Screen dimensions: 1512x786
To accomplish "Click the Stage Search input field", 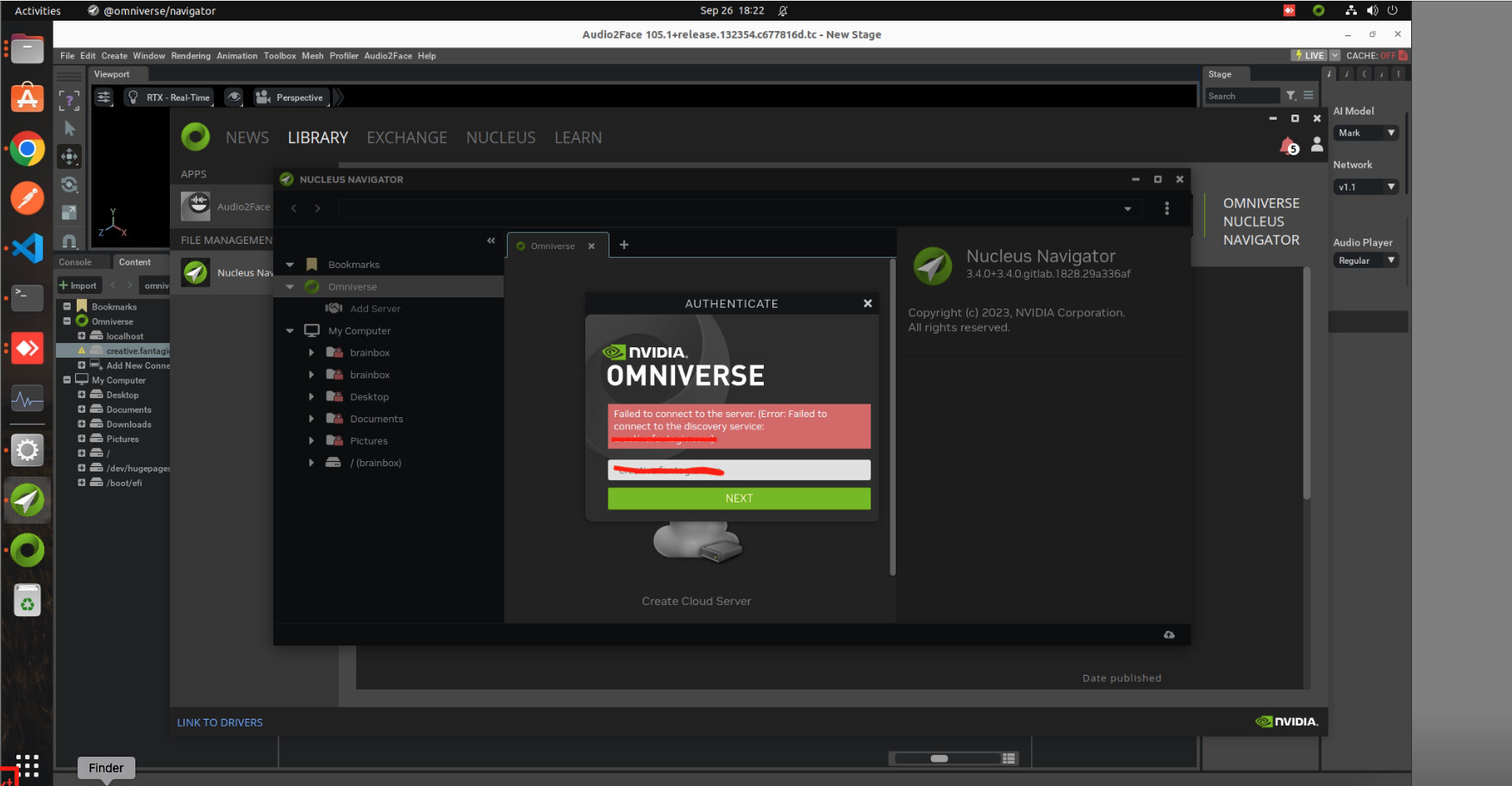I will pos(1242,96).
